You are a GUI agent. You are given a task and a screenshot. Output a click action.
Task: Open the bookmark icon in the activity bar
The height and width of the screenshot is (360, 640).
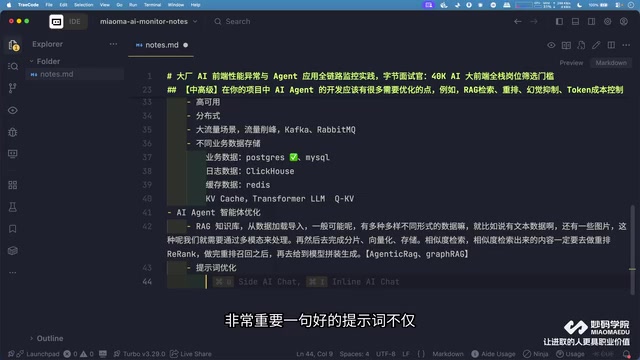tap(13, 229)
